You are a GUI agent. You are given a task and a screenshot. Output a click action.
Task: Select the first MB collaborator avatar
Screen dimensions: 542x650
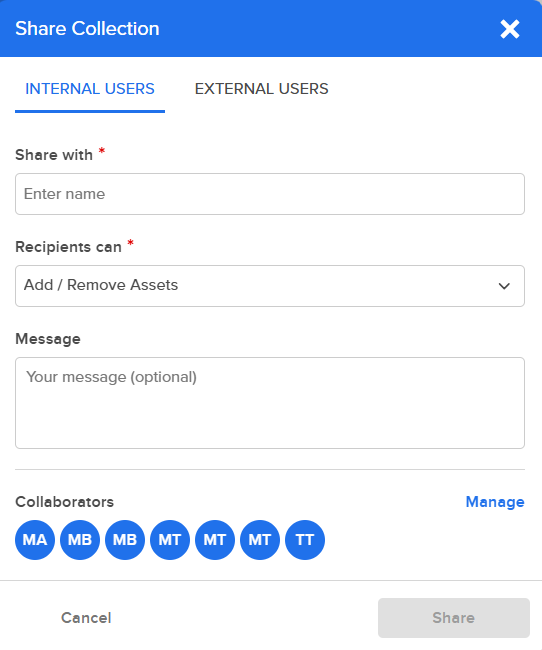click(x=80, y=540)
